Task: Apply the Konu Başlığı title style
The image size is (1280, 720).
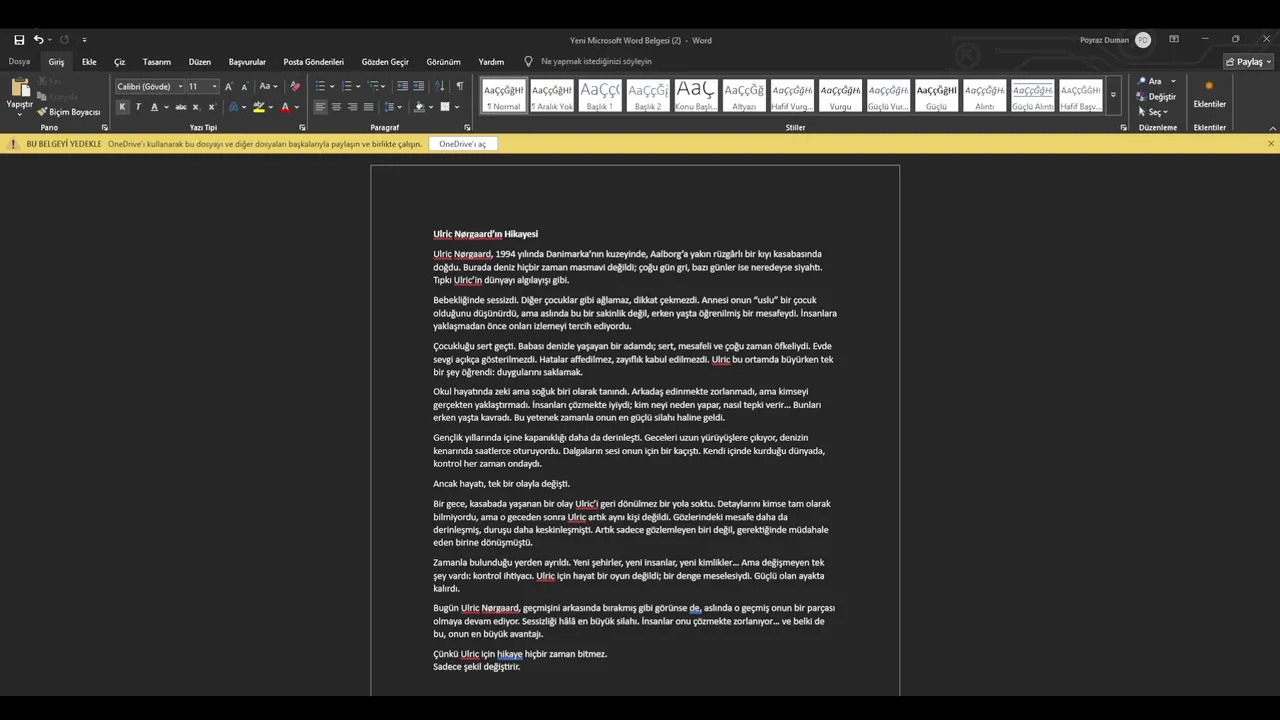Action: tap(696, 95)
